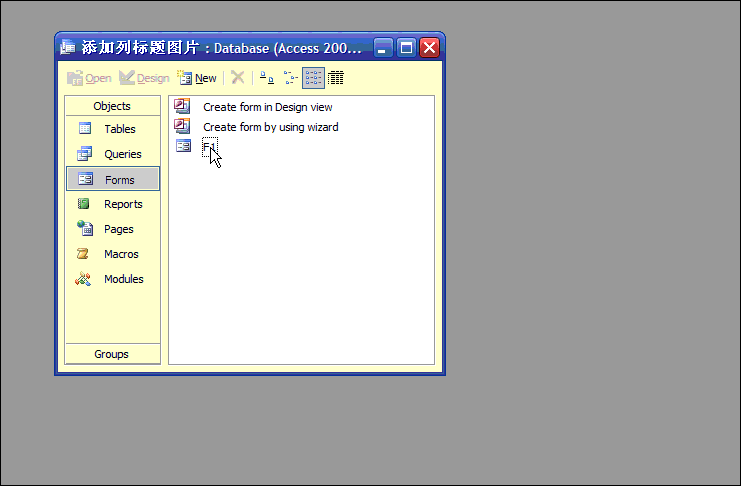Click the F1 form icon
The height and width of the screenshot is (486, 741).
183,146
